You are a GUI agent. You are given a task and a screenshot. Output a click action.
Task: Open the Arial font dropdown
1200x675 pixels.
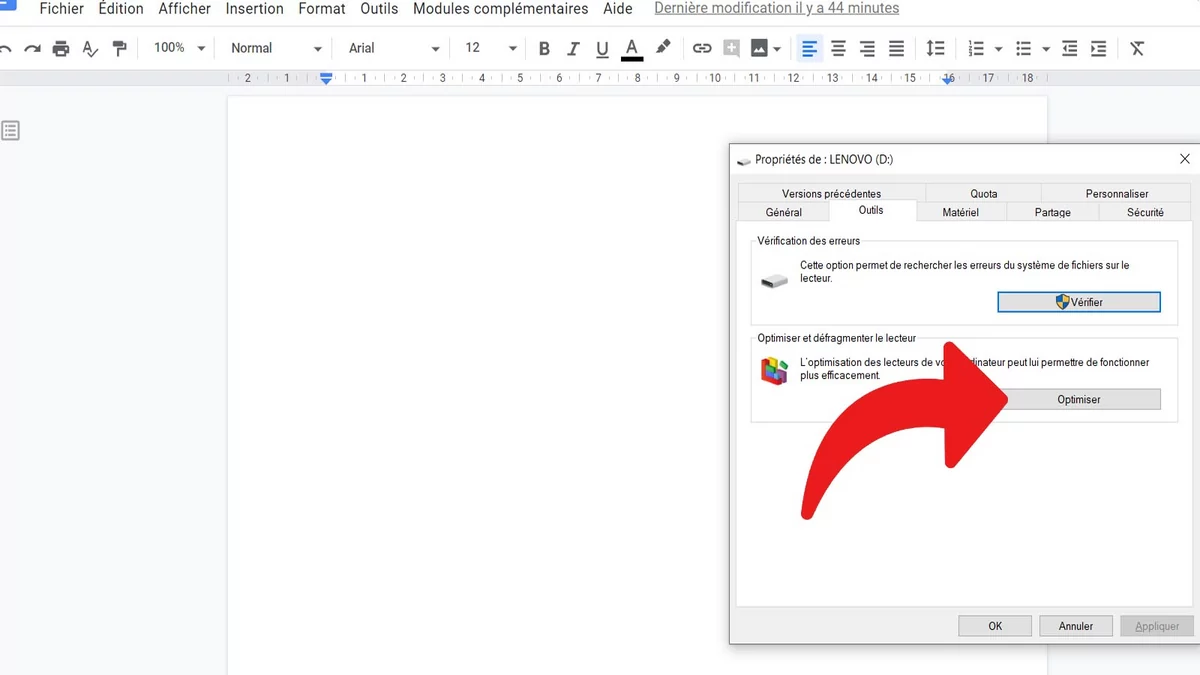point(393,47)
